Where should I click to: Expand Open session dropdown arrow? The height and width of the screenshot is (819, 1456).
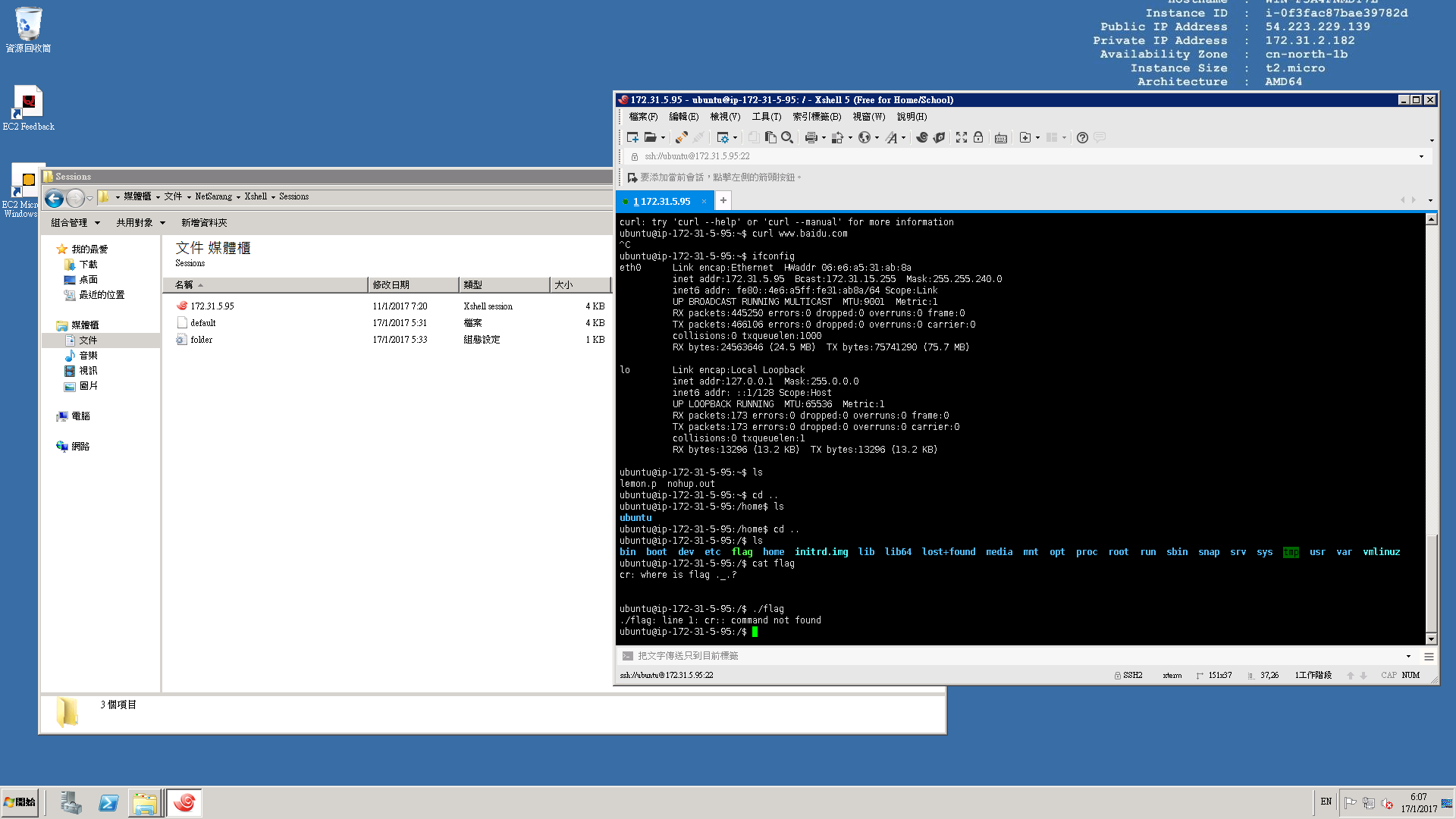(x=663, y=138)
